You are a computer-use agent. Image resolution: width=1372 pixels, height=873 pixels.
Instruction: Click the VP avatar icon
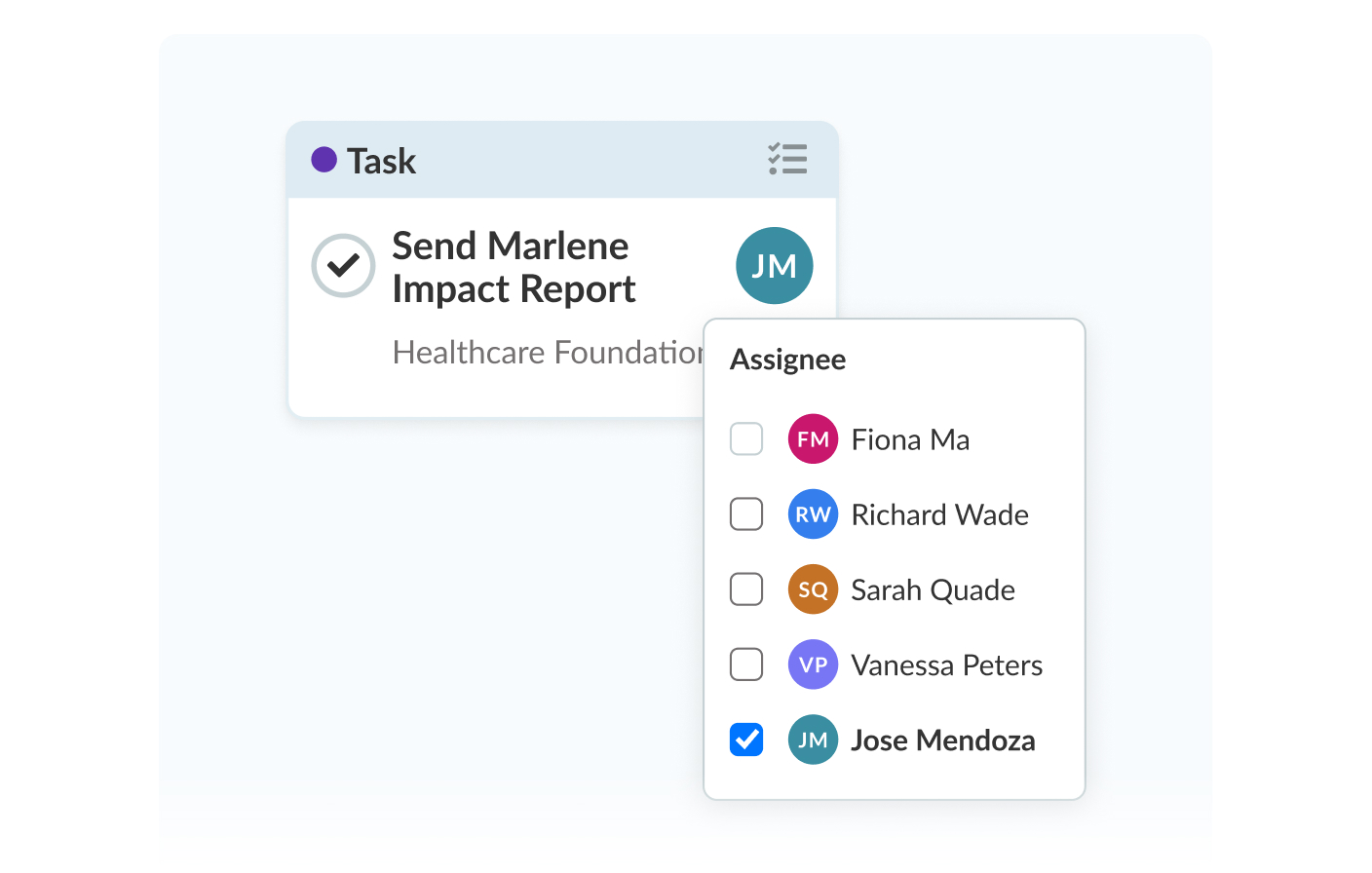point(813,664)
